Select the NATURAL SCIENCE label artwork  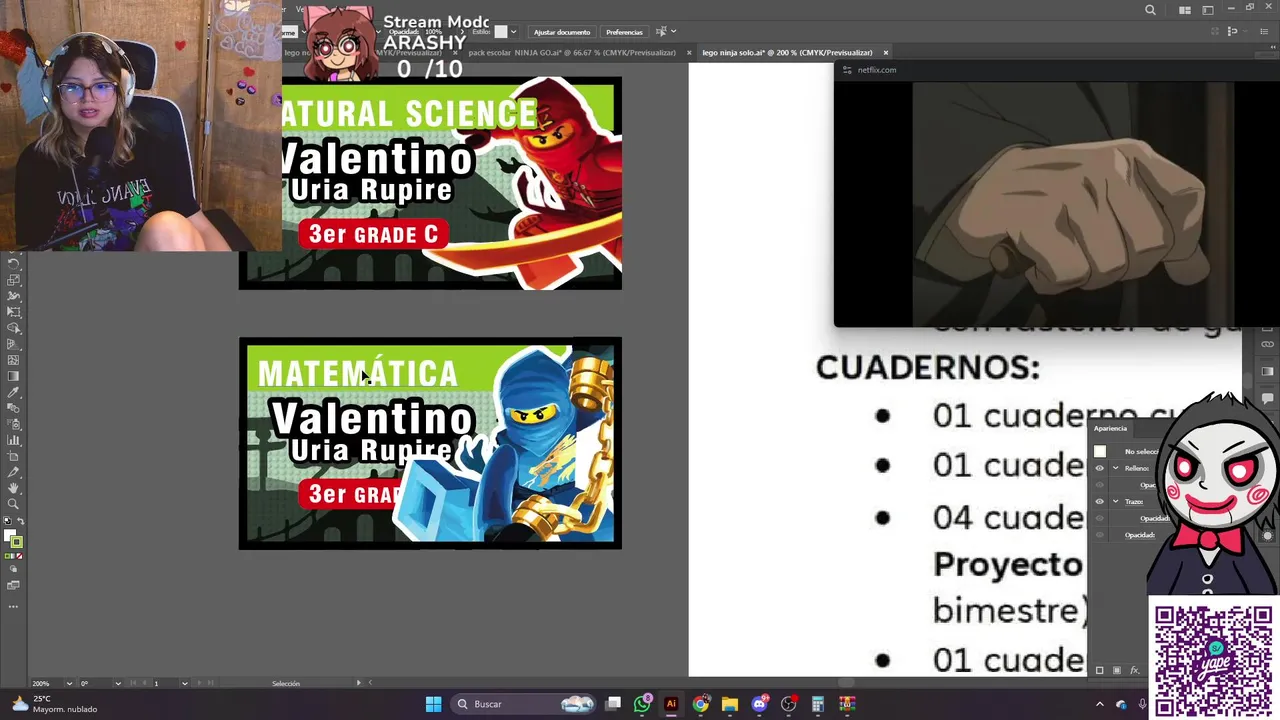[x=430, y=183]
